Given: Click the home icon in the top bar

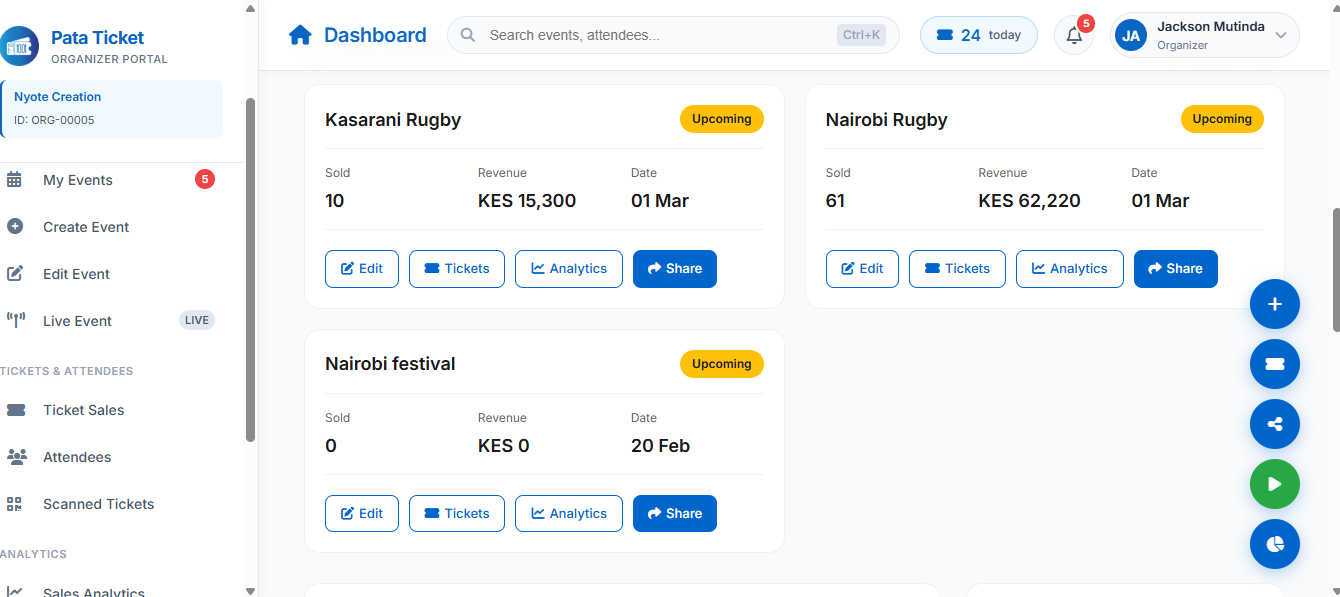Looking at the screenshot, I should pos(300,34).
